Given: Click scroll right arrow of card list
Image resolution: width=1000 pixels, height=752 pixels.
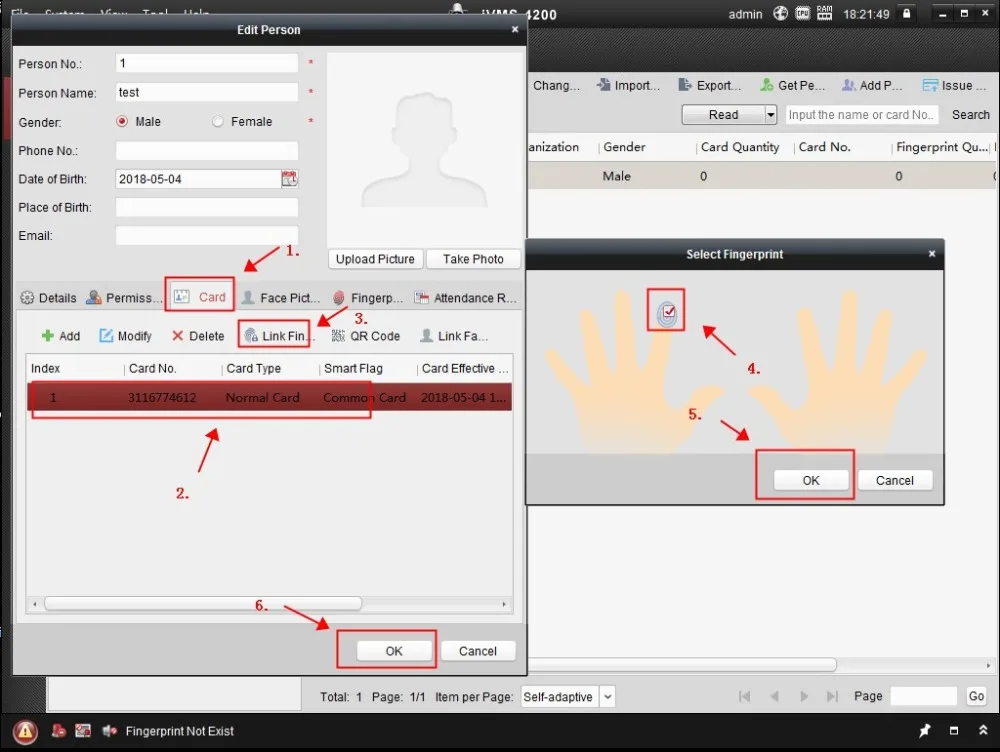Looking at the screenshot, I should pos(504,603).
